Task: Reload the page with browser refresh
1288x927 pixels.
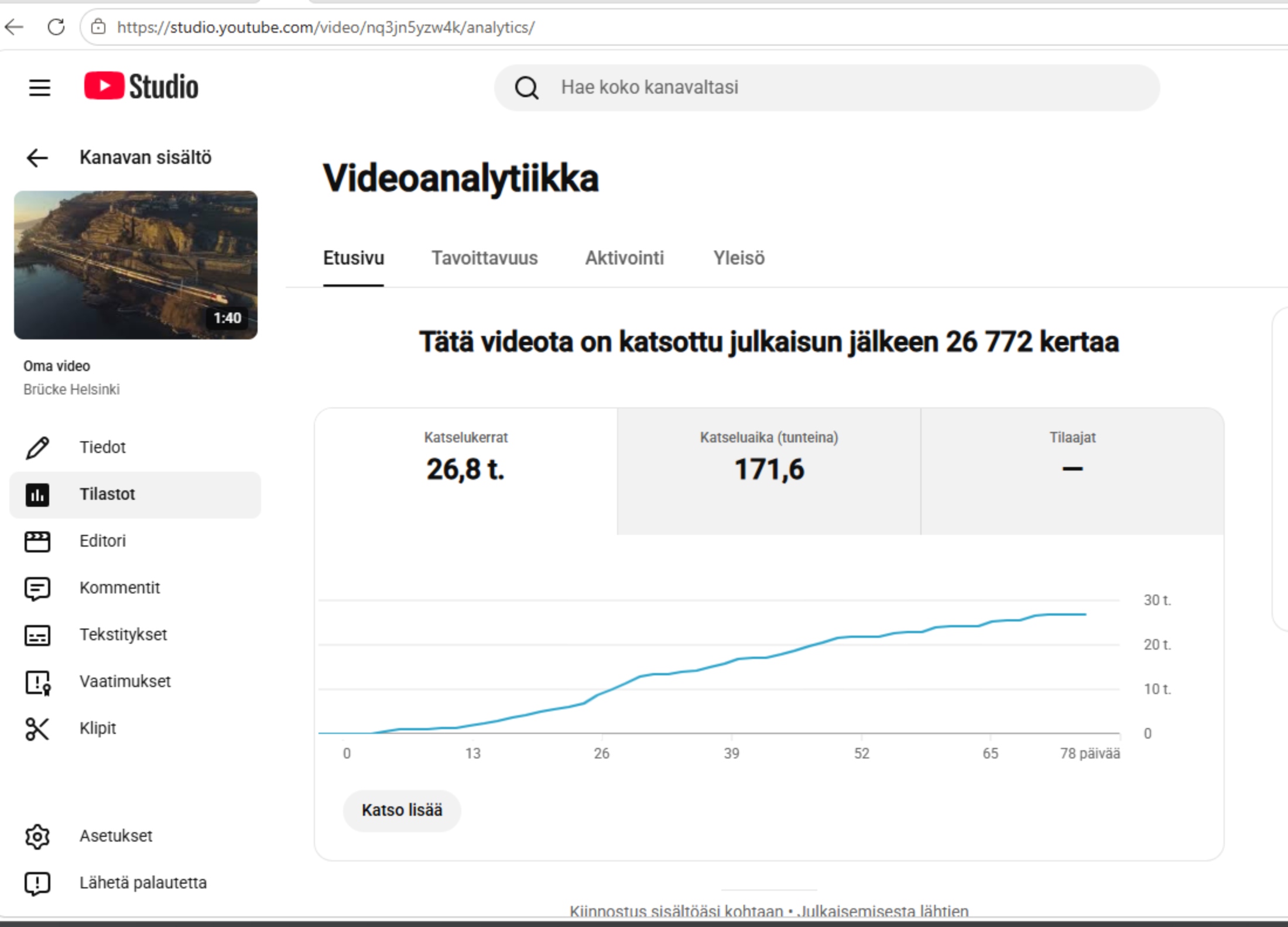Action: pos(56,27)
